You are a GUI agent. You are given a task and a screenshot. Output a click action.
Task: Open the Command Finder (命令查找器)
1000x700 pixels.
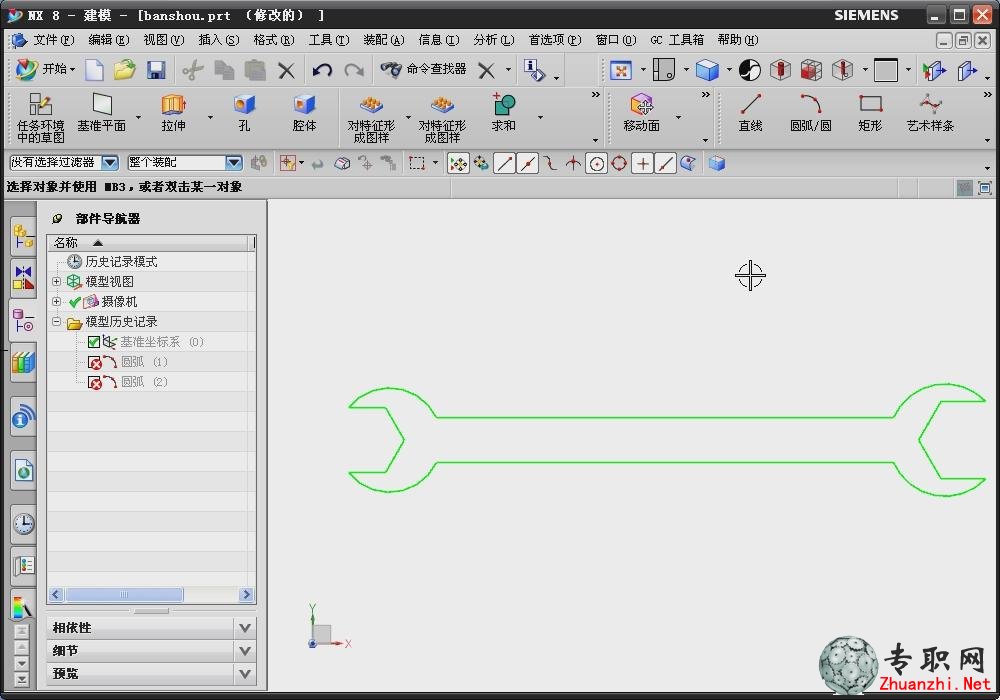[423, 69]
